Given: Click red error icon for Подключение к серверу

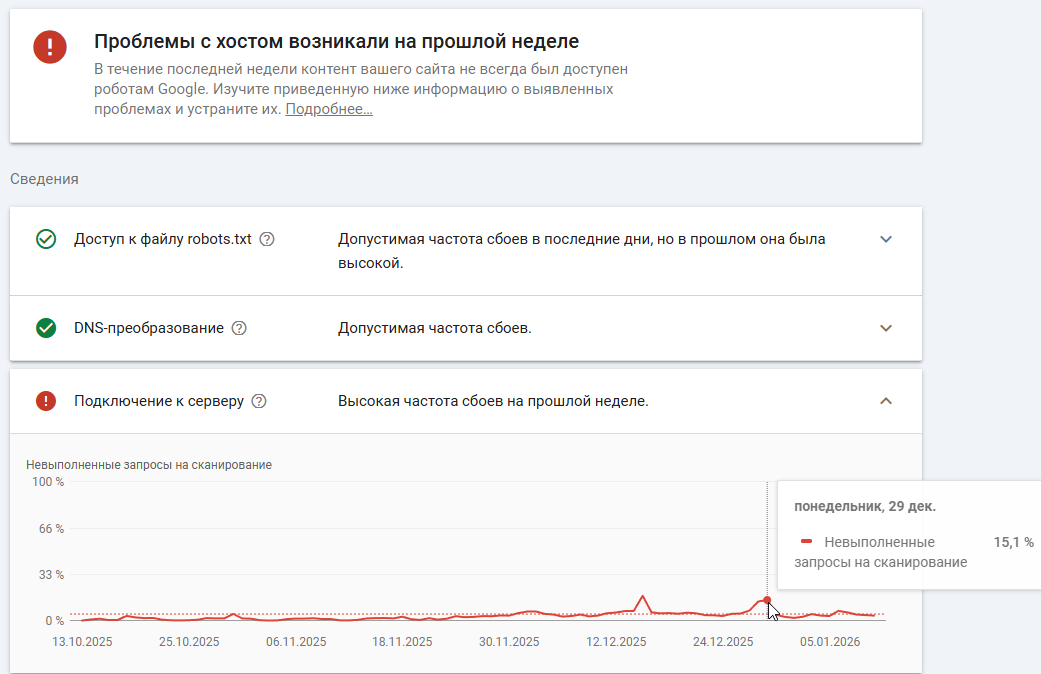Looking at the screenshot, I should [x=46, y=401].
